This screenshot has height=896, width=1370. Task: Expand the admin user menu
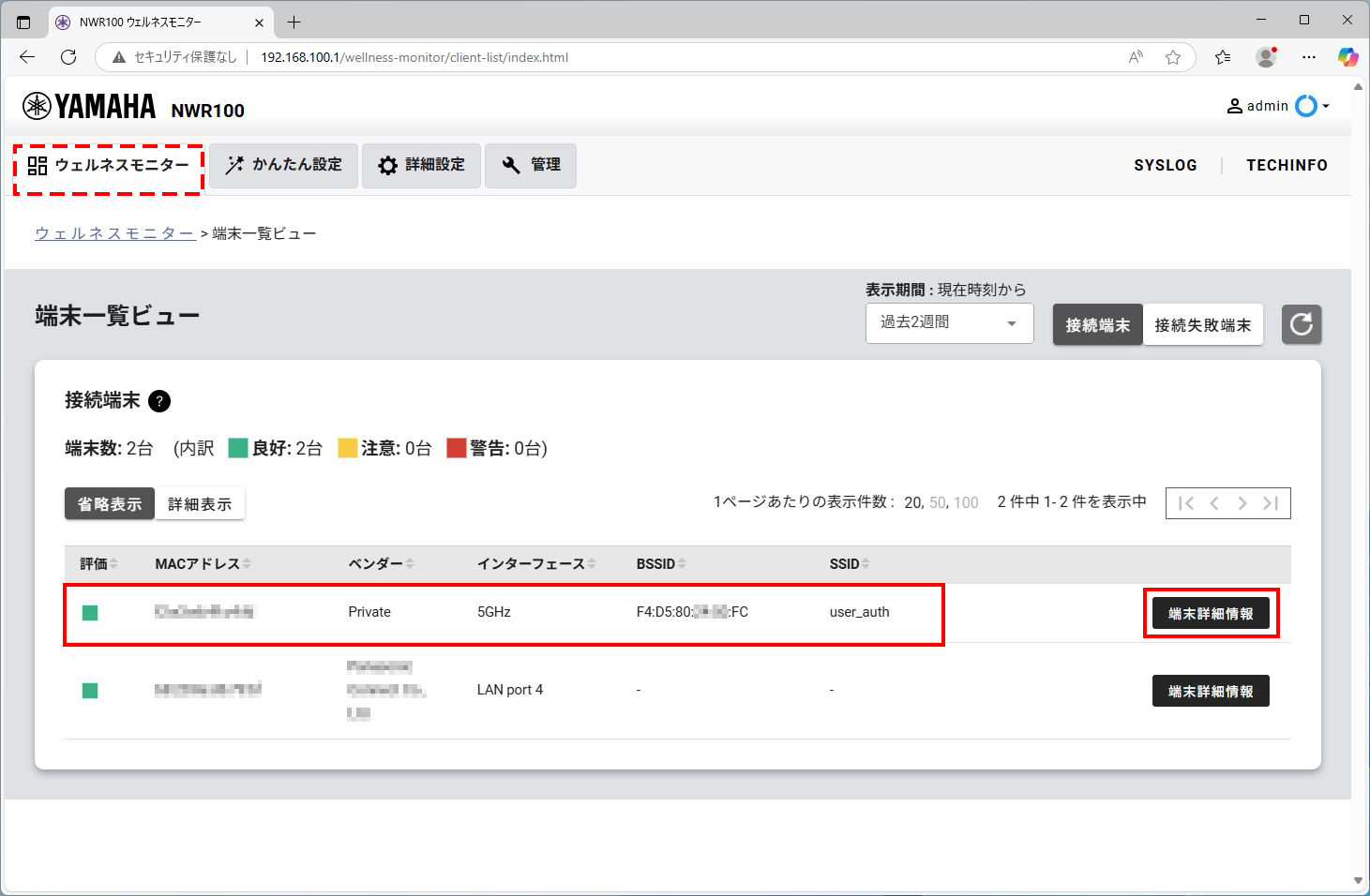(1278, 106)
